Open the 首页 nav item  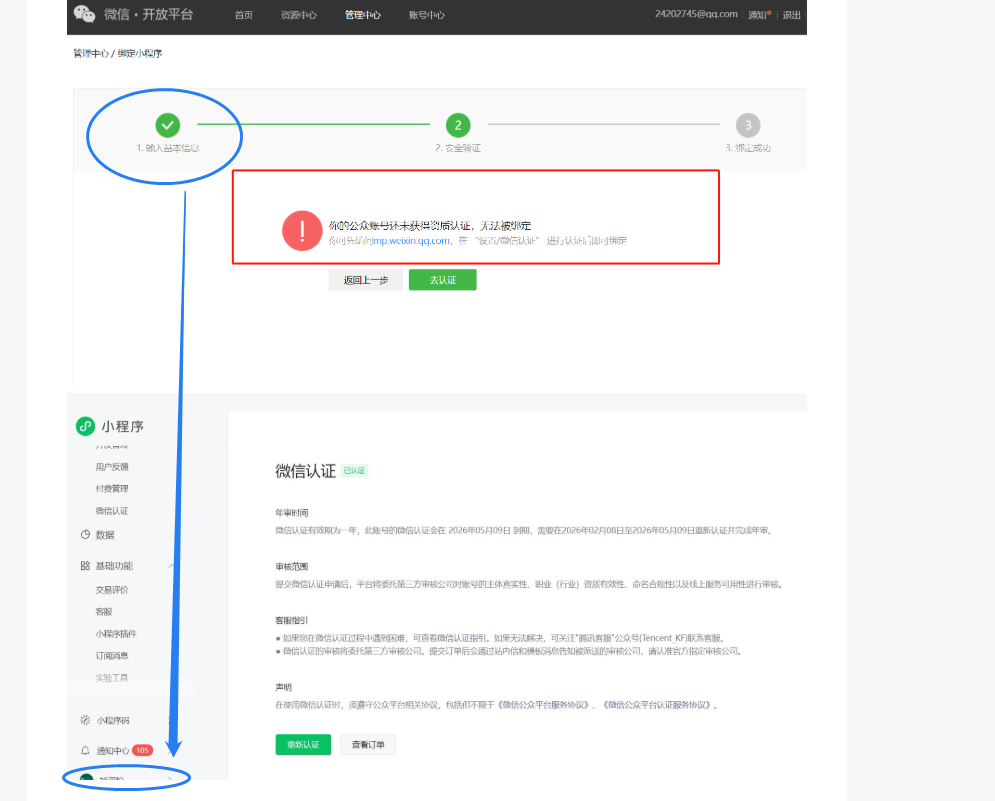tap(244, 15)
